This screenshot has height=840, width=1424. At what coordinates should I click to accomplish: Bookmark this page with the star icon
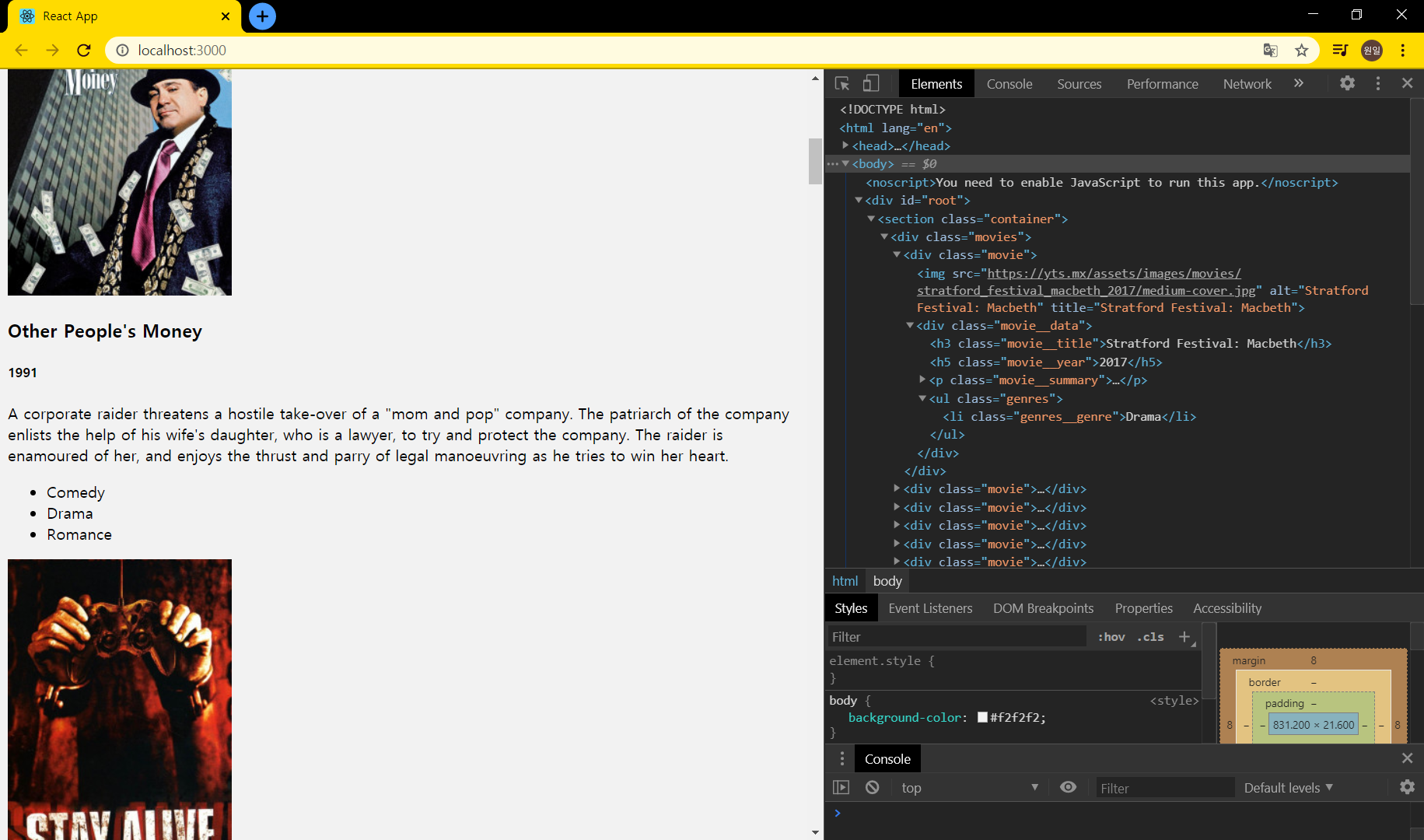[x=1302, y=51]
